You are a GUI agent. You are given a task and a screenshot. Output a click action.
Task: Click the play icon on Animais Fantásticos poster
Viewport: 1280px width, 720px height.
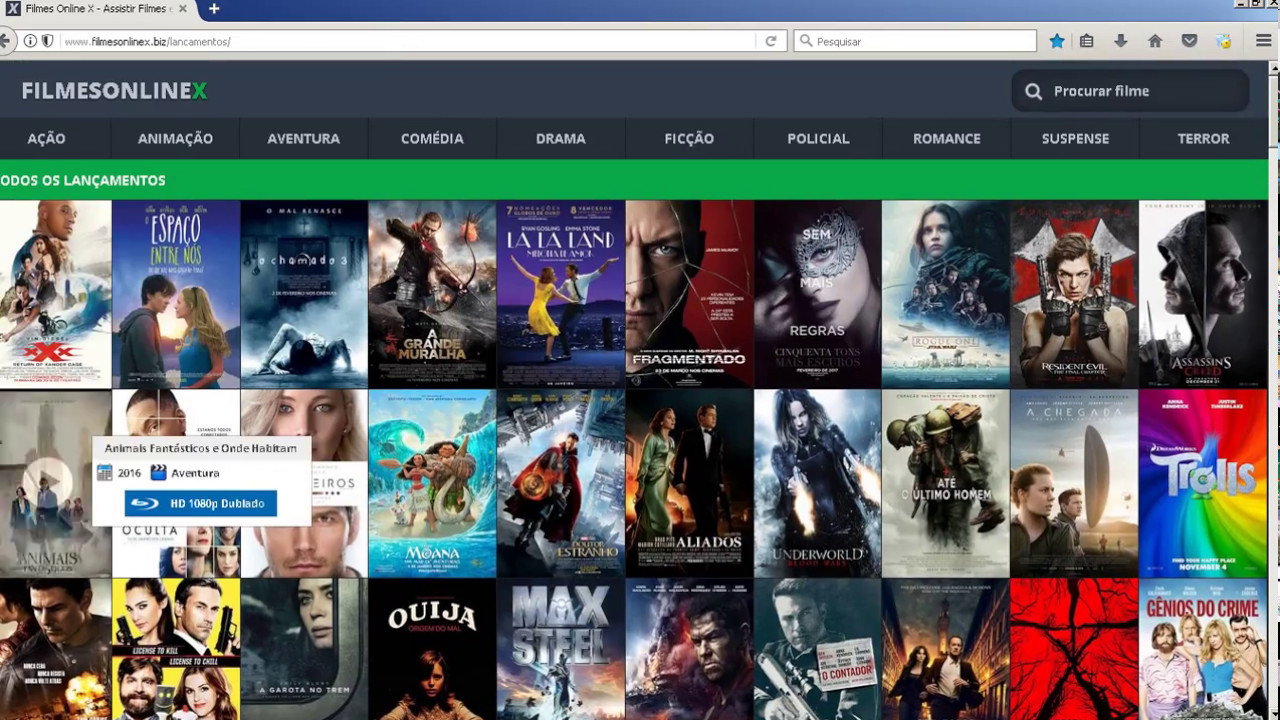coord(47,482)
